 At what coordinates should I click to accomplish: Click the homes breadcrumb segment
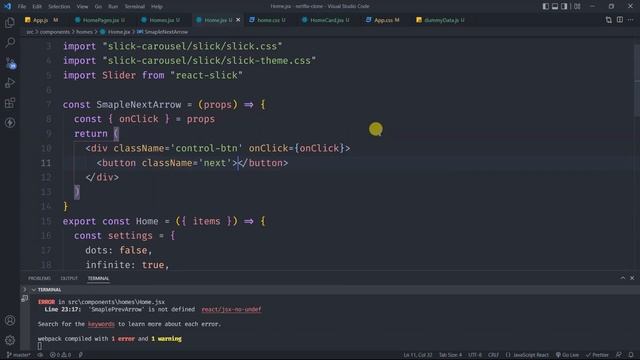[x=84, y=32]
